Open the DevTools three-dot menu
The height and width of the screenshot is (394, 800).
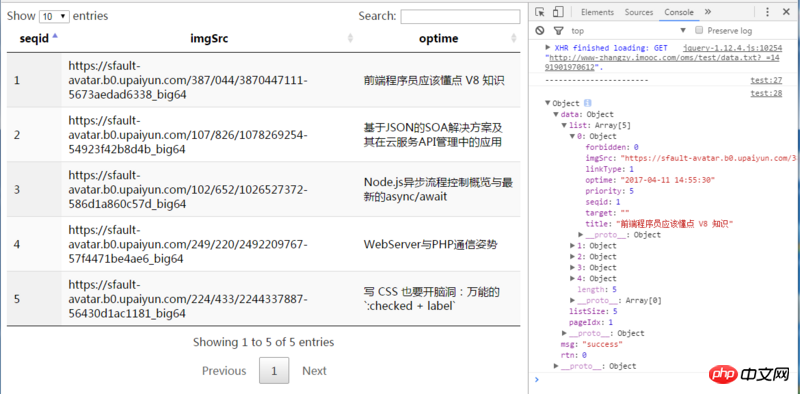767,12
